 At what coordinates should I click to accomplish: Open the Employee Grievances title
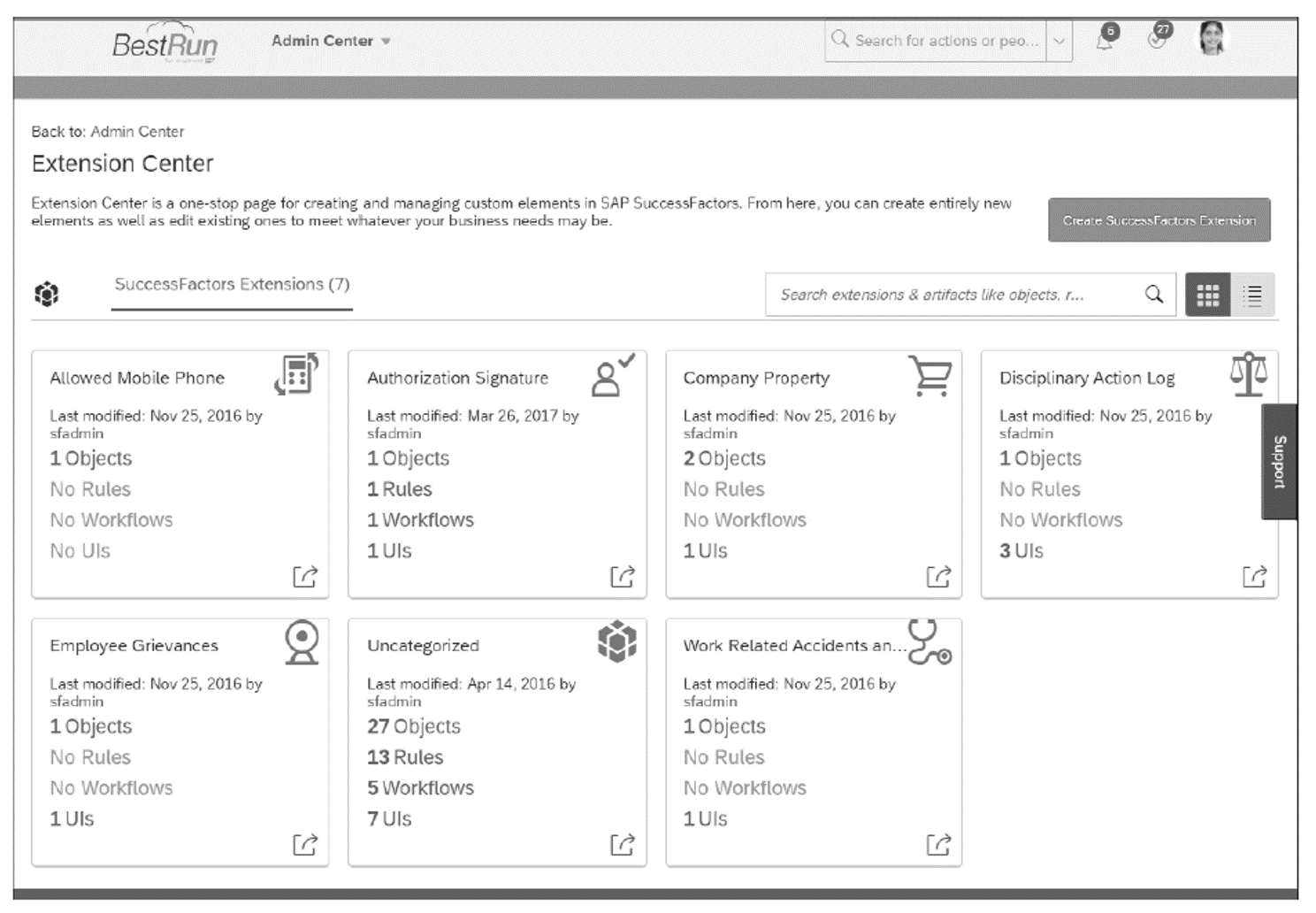coord(134,646)
